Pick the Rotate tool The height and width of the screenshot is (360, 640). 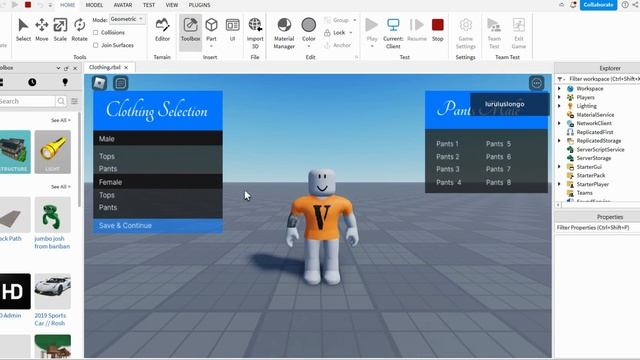(x=79, y=29)
